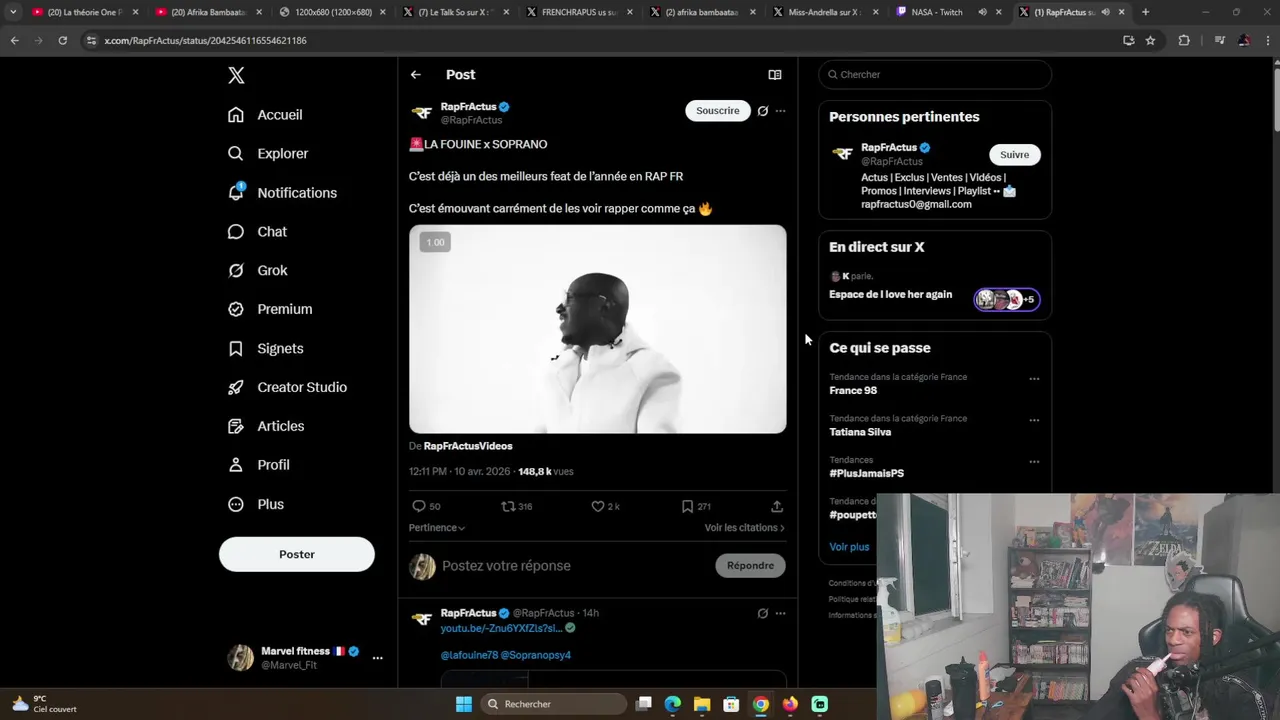1280x720 pixels.
Task: Open Microsoft Edge from taskbar
Action: tap(673, 704)
